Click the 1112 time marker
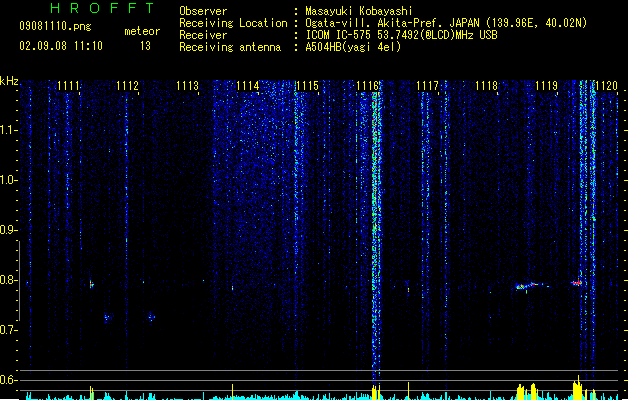Viewport: 629px width, 400px height. (x=127, y=86)
